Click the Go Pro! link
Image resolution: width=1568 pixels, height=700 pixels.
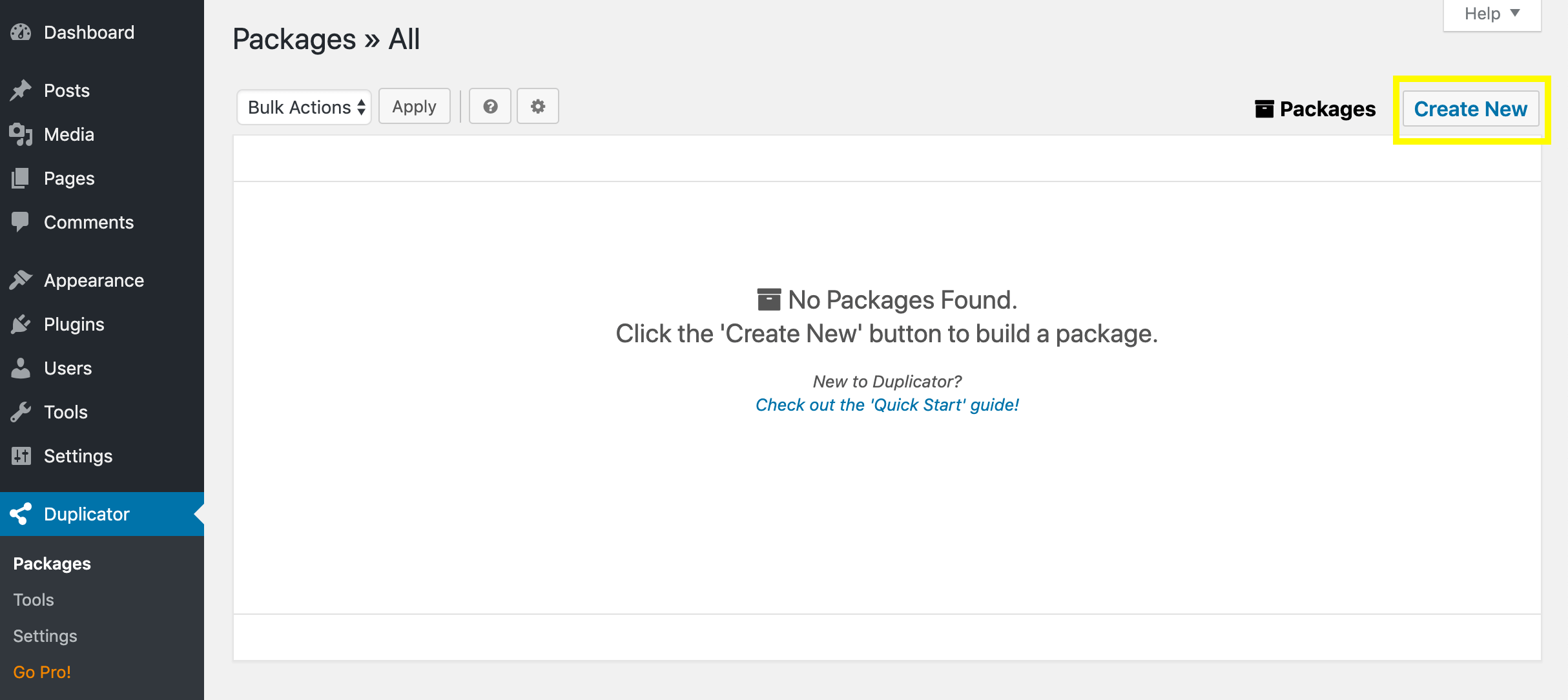click(x=42, y=672)
